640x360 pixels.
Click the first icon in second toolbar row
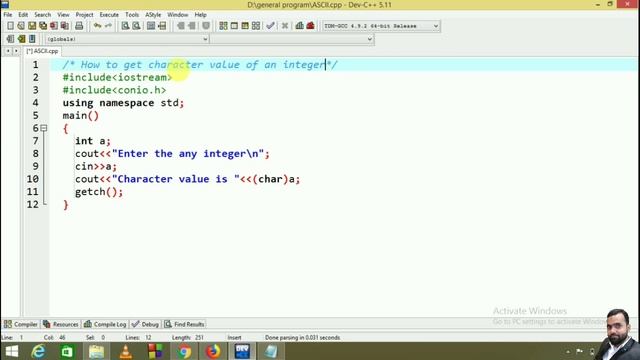tap(10, 39)
